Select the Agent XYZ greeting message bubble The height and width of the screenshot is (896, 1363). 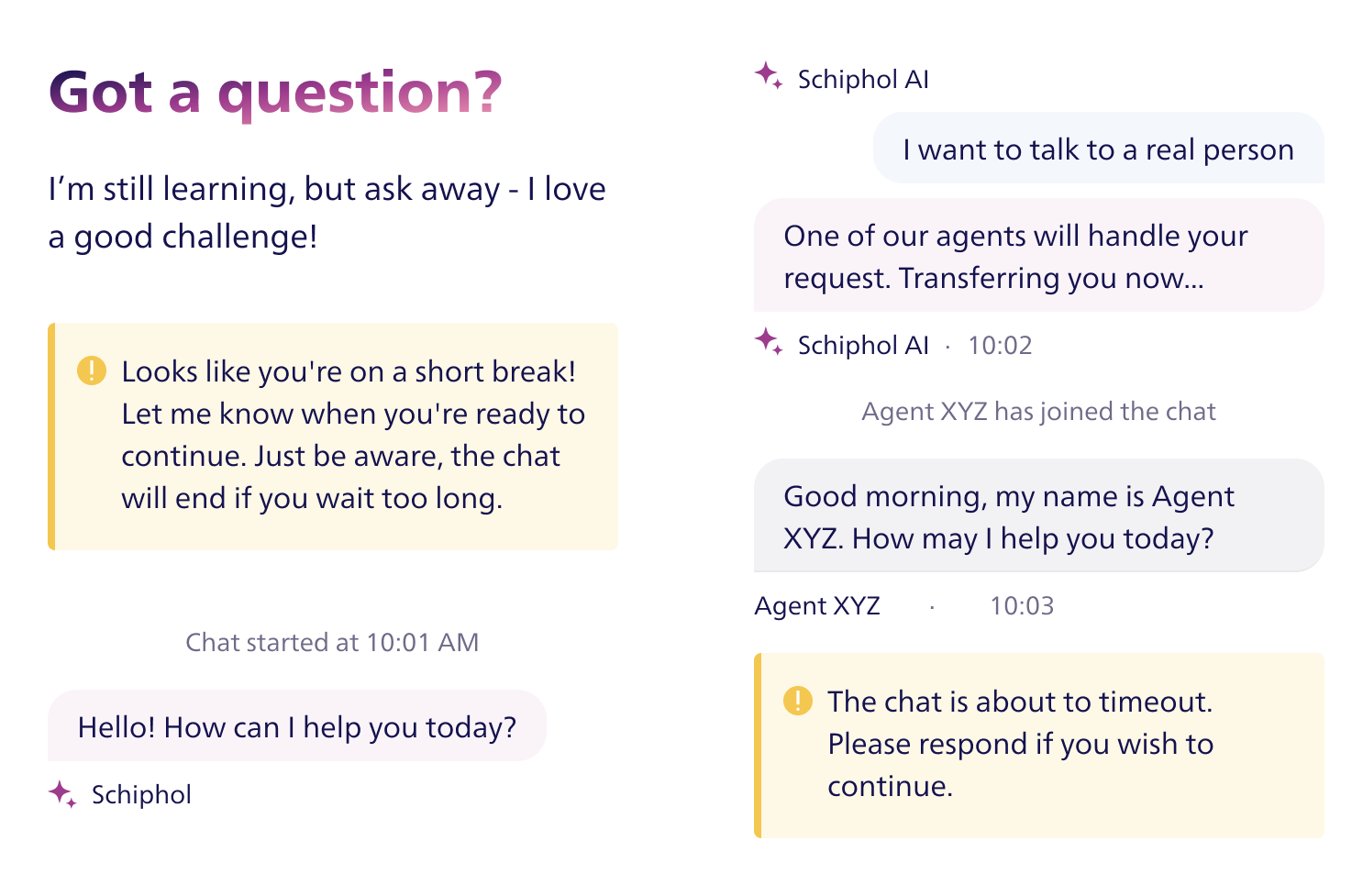(x=1039, y=516)
